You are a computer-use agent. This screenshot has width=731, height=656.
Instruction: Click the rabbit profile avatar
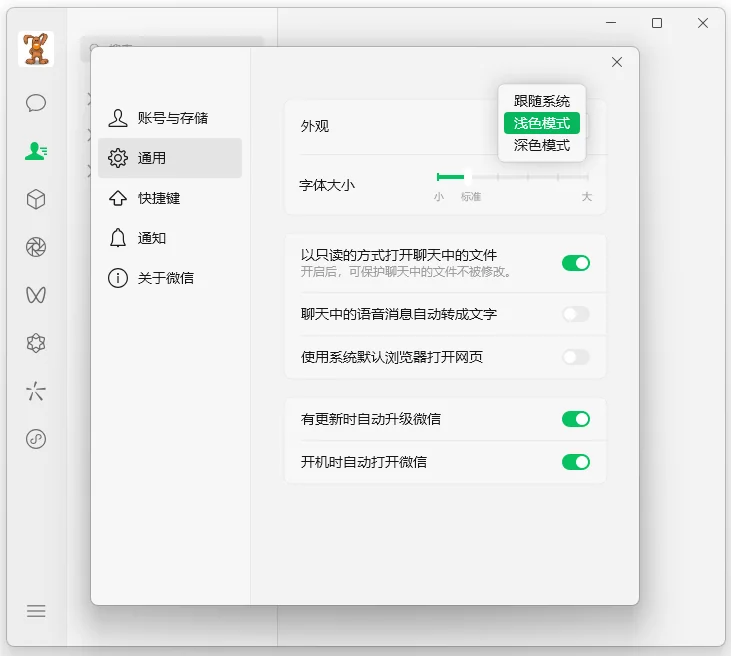point(36,49)
